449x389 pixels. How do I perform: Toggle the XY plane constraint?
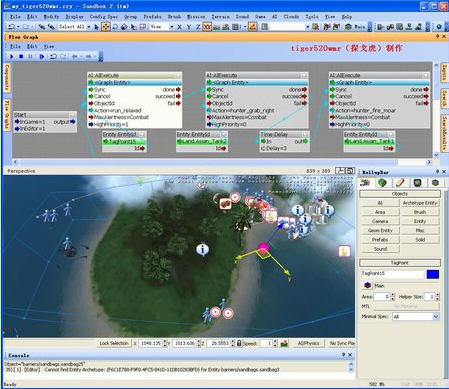pos(207,27)
